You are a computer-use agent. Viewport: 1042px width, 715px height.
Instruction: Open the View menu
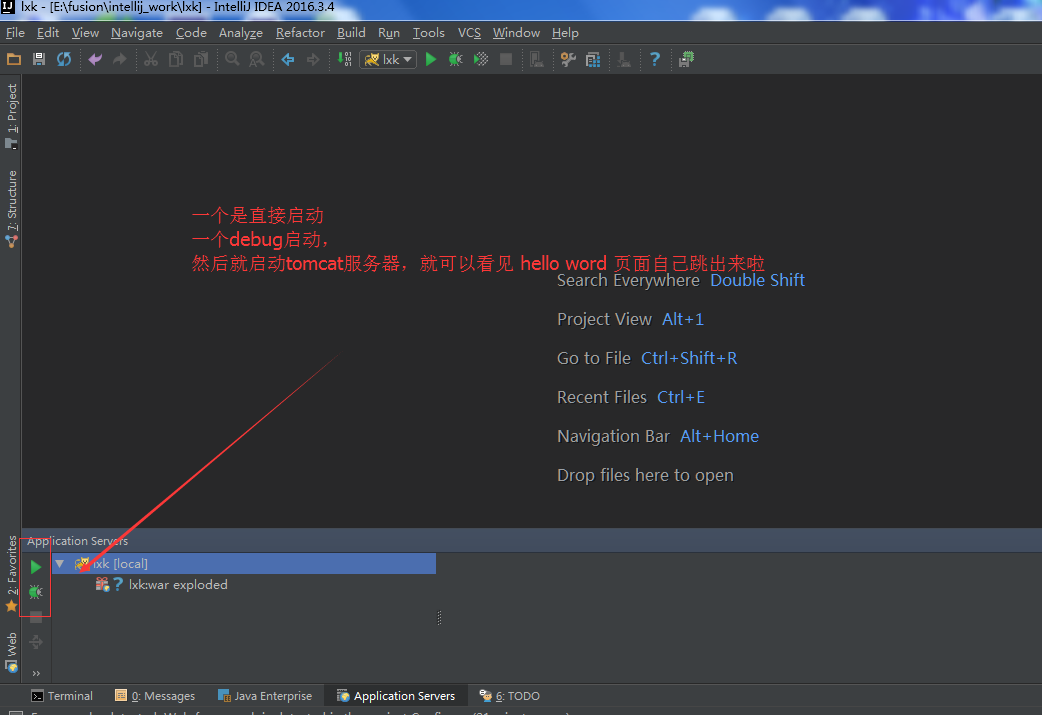pos(85,33)
